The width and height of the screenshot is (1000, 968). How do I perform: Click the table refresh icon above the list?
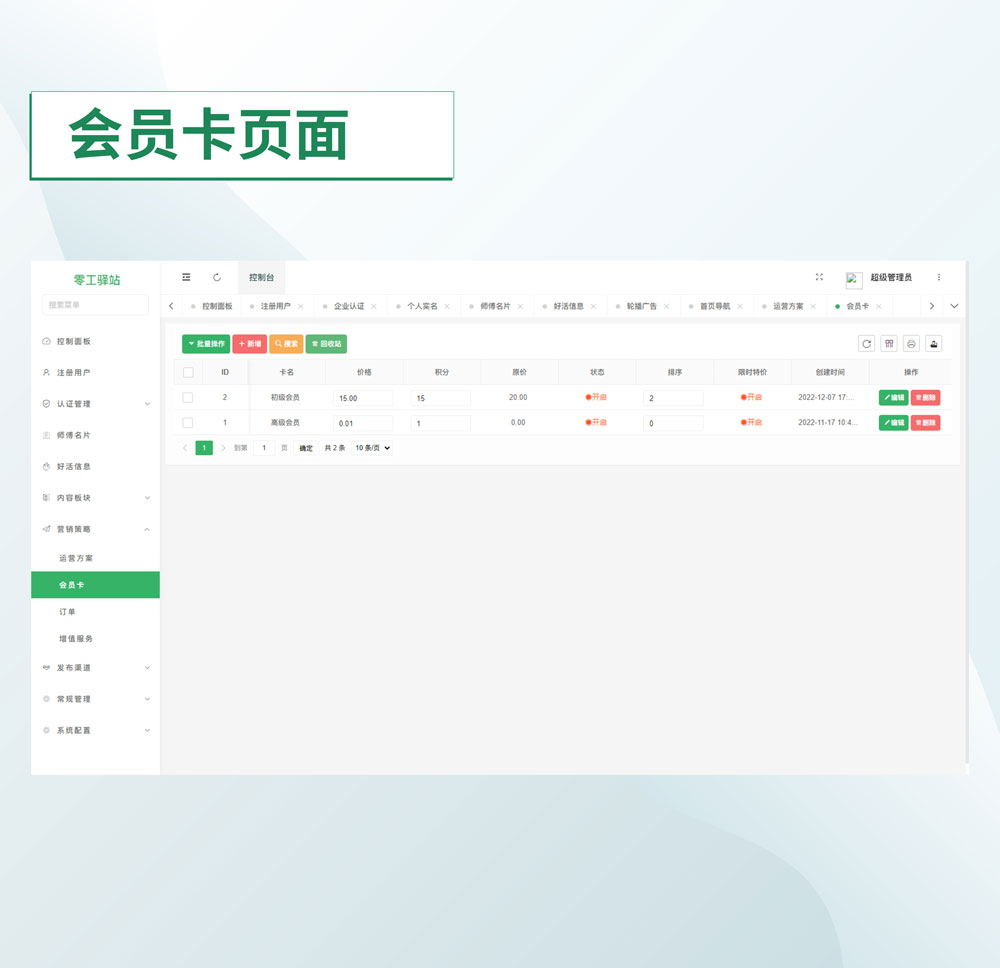(x=866, y=344)
